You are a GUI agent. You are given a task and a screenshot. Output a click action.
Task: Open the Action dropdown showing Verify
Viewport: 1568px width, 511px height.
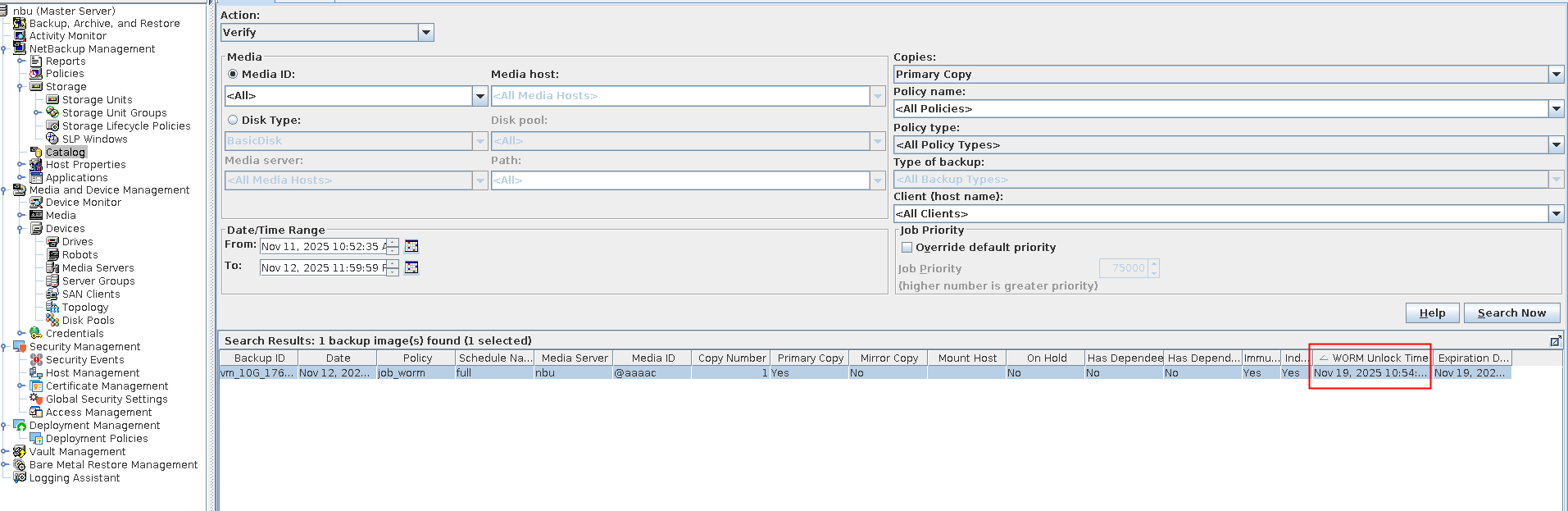[x=425, y=33]
